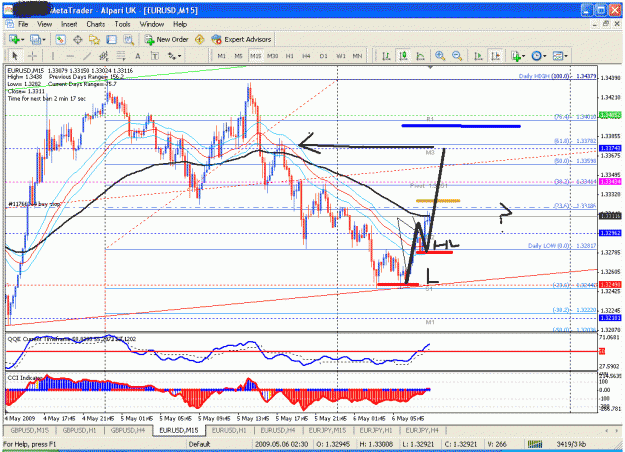Select the trendline drawing tool
Screen dimensions: 625x452
point(87,56)
